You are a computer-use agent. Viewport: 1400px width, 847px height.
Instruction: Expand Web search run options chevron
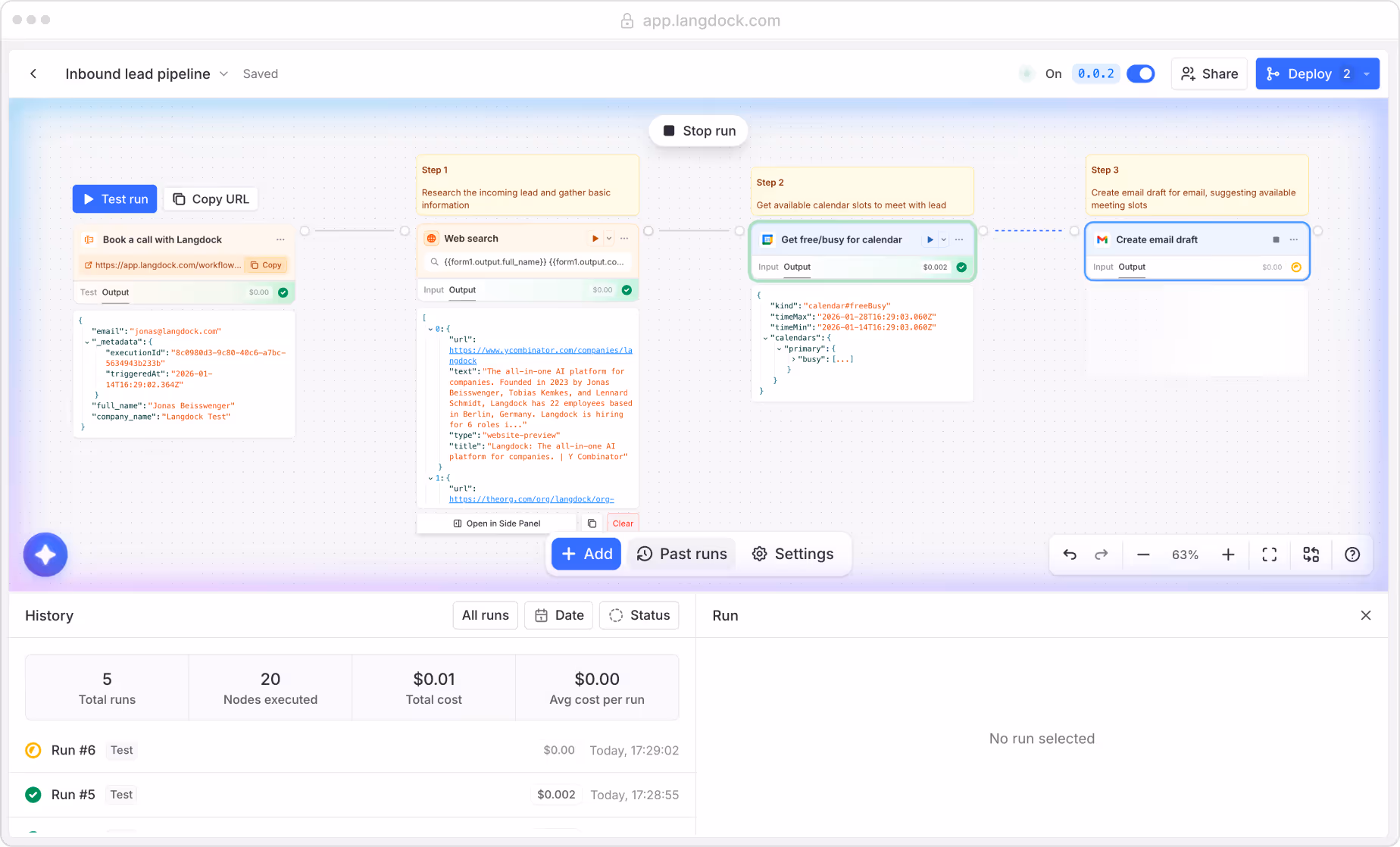608,239
